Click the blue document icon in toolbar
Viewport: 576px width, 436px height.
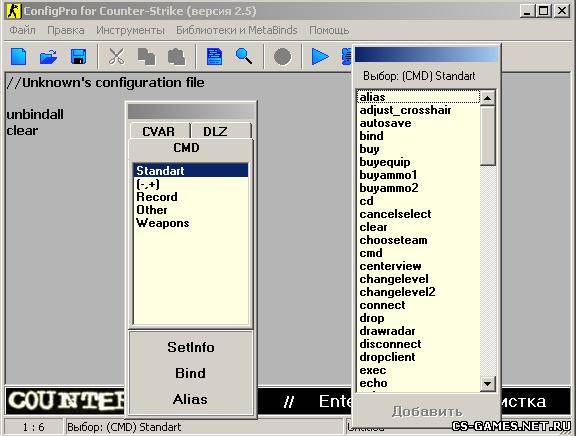215,57
